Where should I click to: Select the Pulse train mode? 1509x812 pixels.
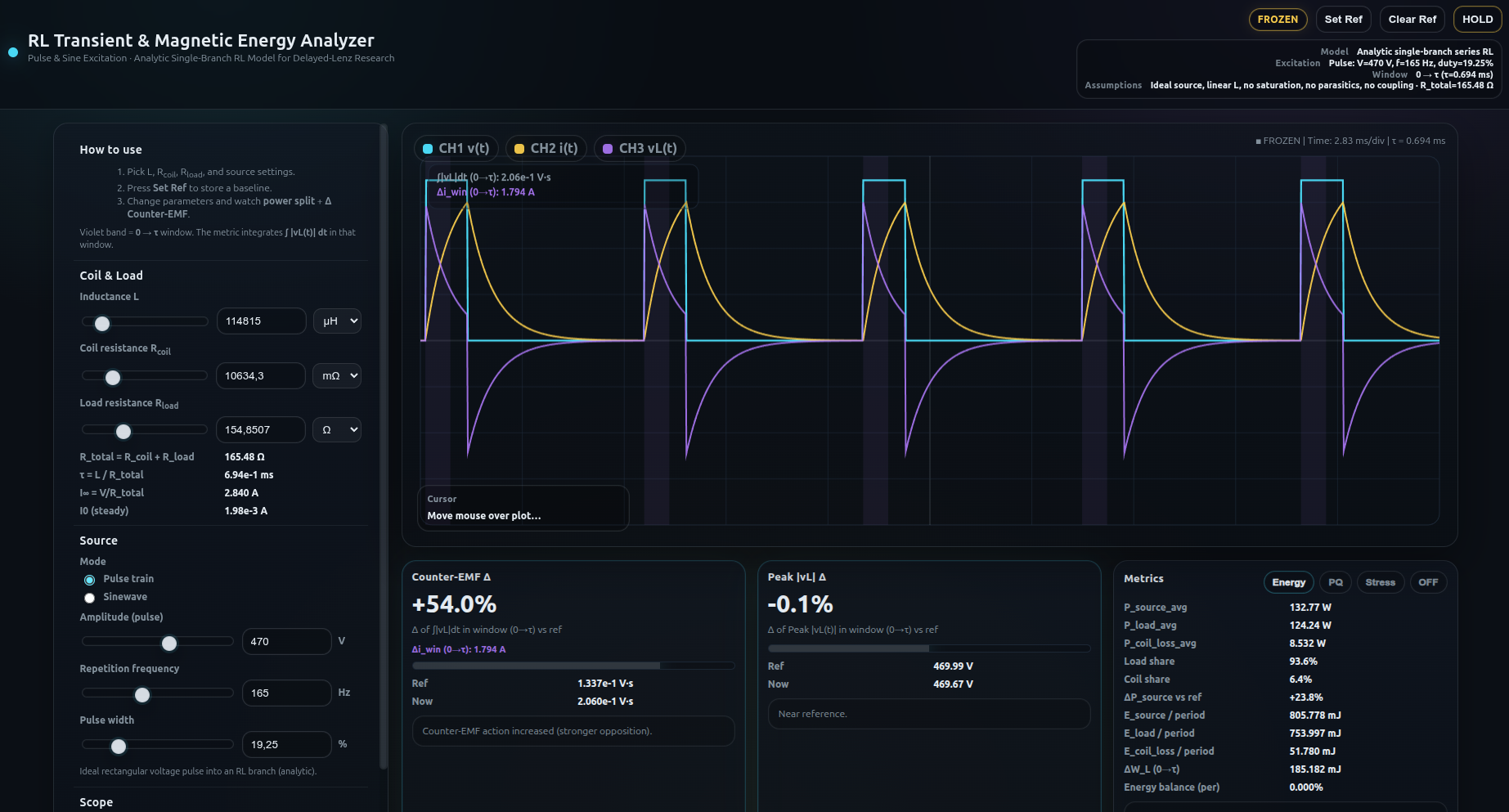pos(90,580)
